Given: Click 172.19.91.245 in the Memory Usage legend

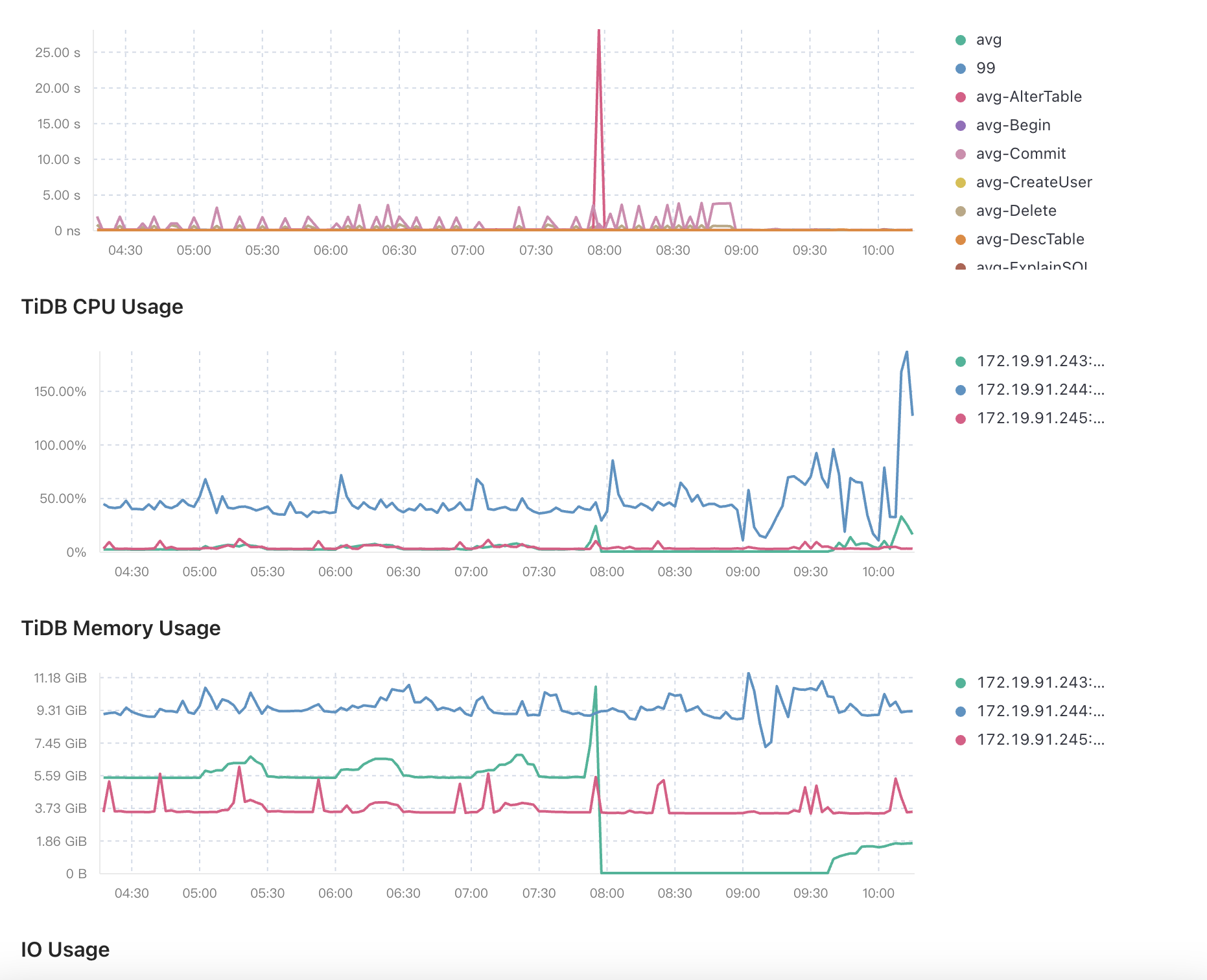Looking at the screenshot, I should tap(1040, 740).
